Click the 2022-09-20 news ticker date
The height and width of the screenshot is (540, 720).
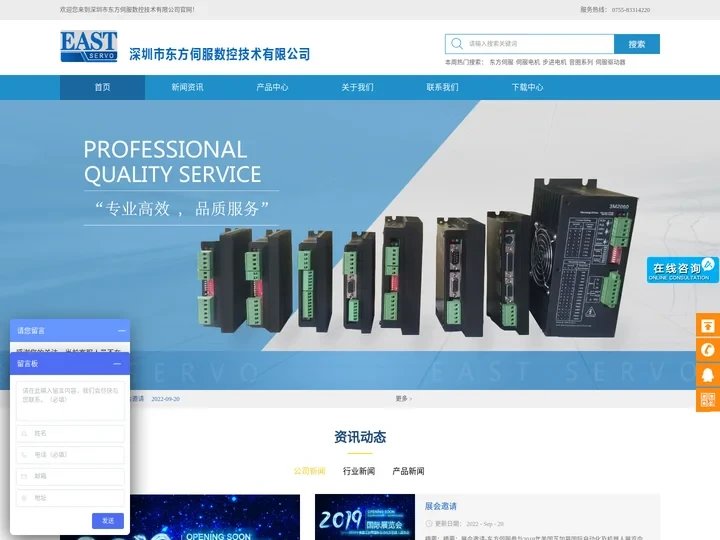pyautogui.click(x=165, y=399)
